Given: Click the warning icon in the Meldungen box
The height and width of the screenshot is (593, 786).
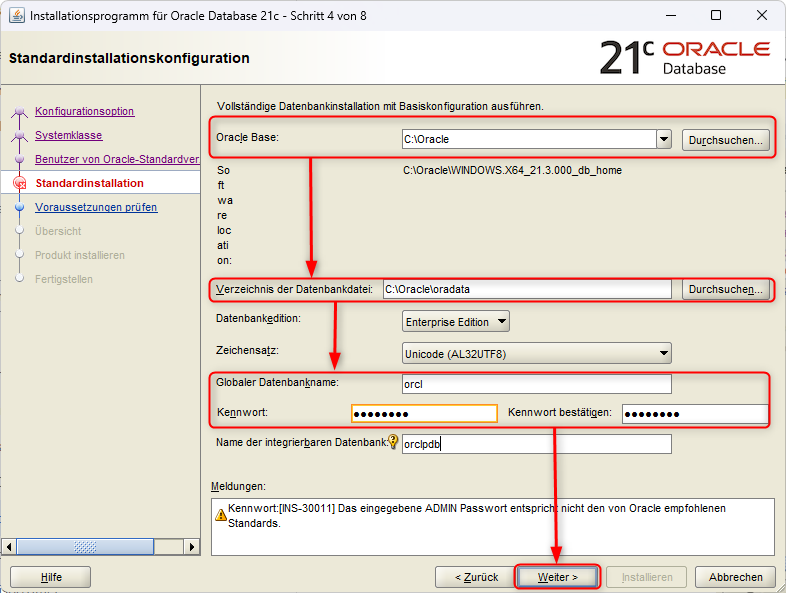Looking at the screenshot, I should pos(220,515).
